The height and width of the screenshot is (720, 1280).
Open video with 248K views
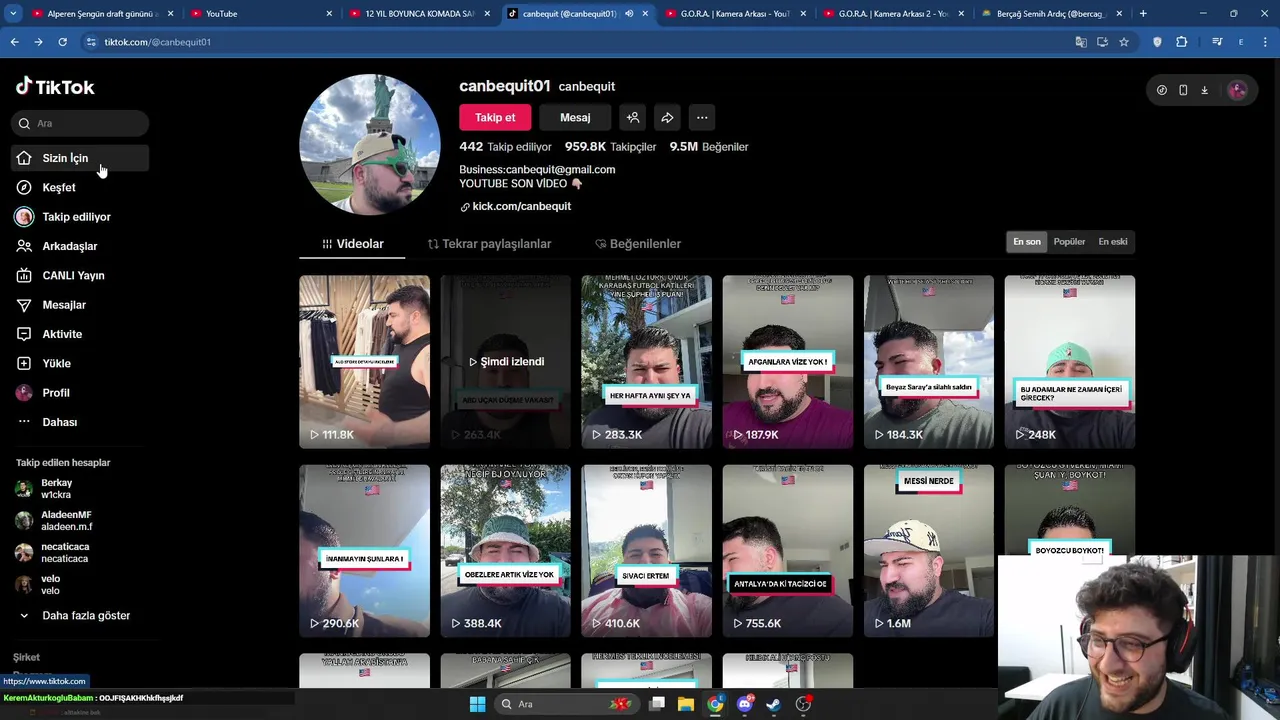1070,362
